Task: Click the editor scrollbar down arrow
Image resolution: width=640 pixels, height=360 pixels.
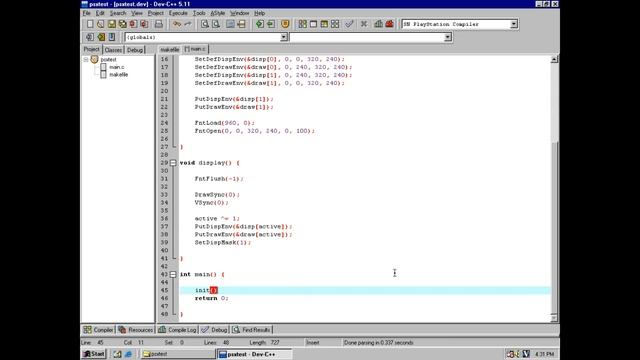Action: coord(554,318)
